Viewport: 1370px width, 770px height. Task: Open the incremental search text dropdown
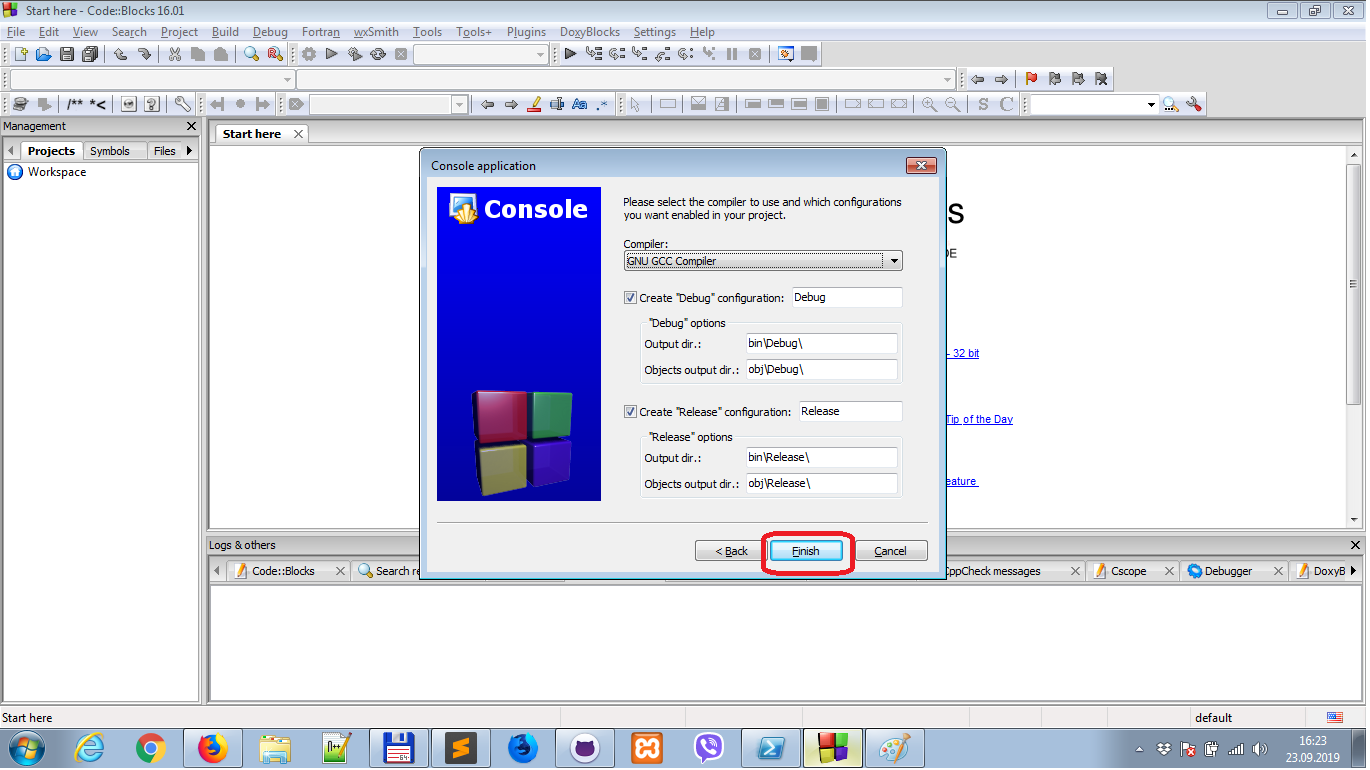[x=460, y=104]
